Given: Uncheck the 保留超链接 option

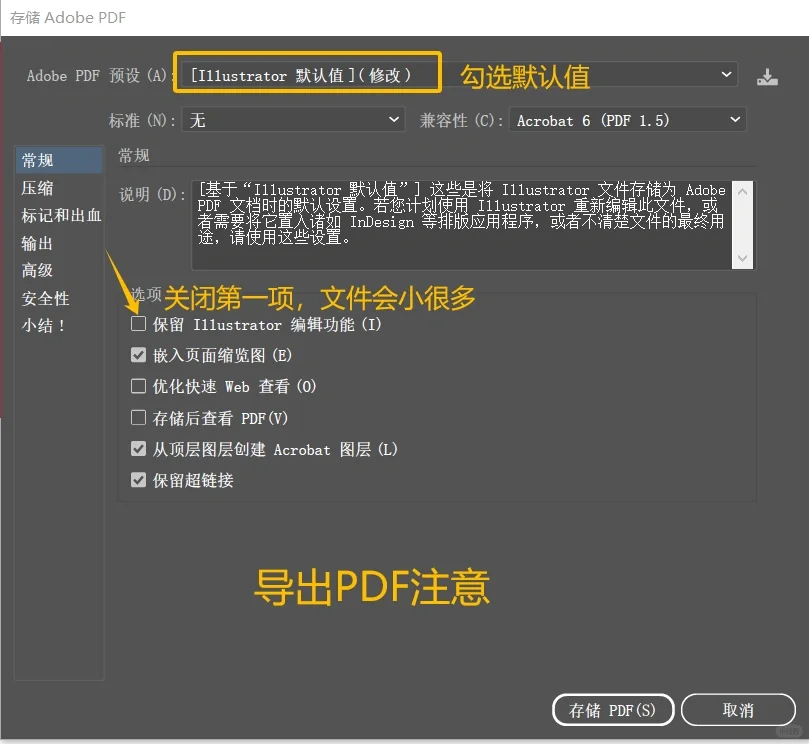Looking at the screenshot, I should [x=138, y=480].
